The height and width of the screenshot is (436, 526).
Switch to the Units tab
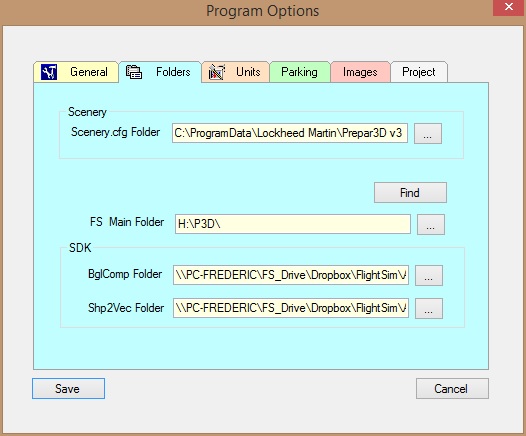(236, 72)
